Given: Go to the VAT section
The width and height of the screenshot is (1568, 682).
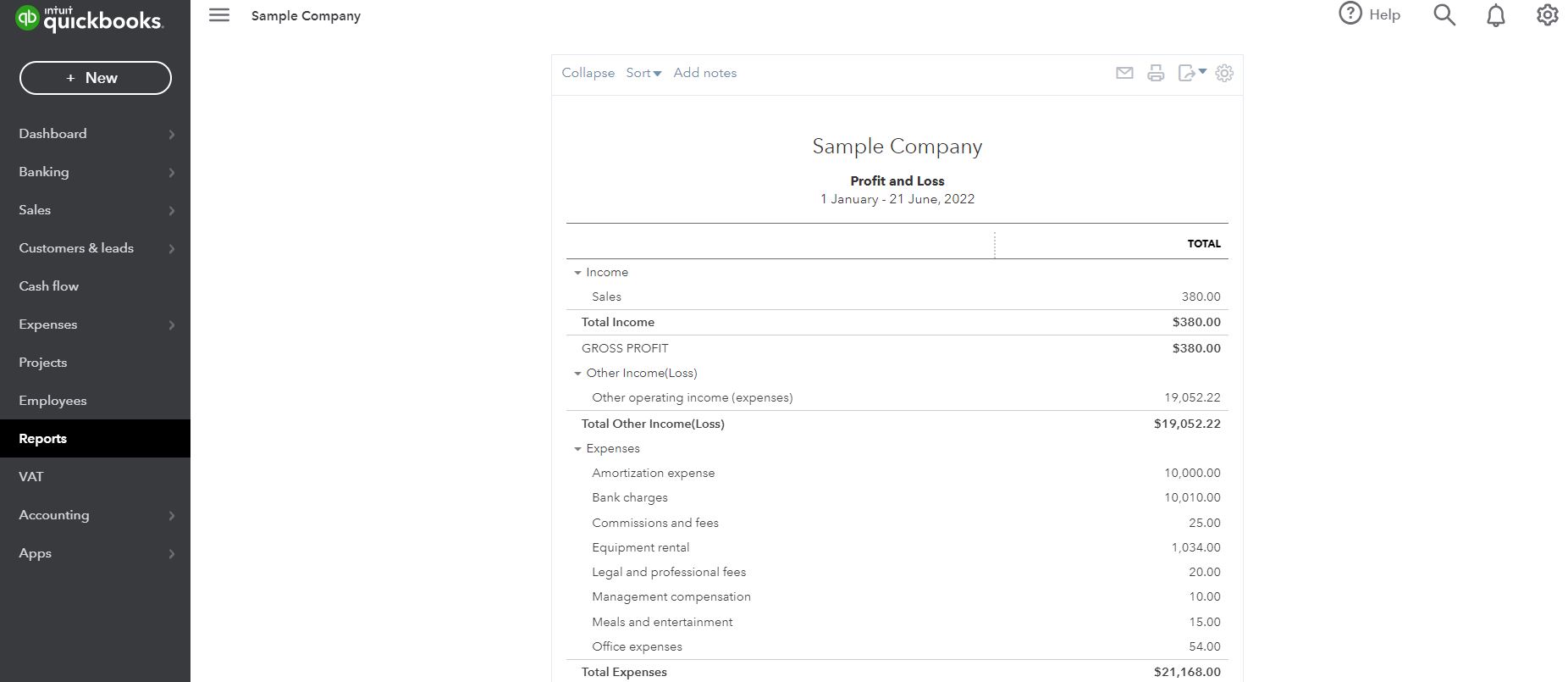Looking at the screenshot, I should (x=31, y=477).
